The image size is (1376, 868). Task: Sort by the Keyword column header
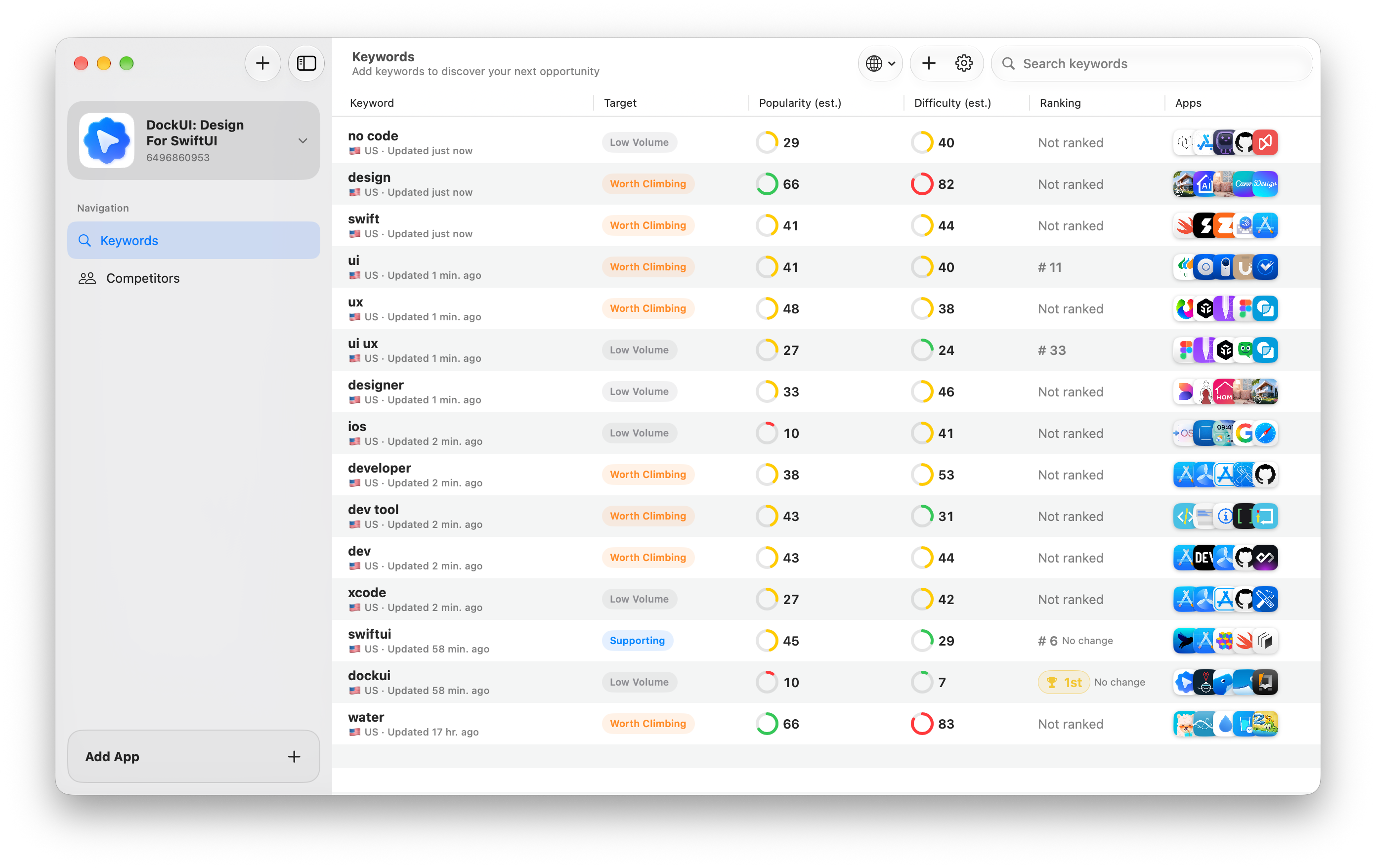(x=372, y=103)
